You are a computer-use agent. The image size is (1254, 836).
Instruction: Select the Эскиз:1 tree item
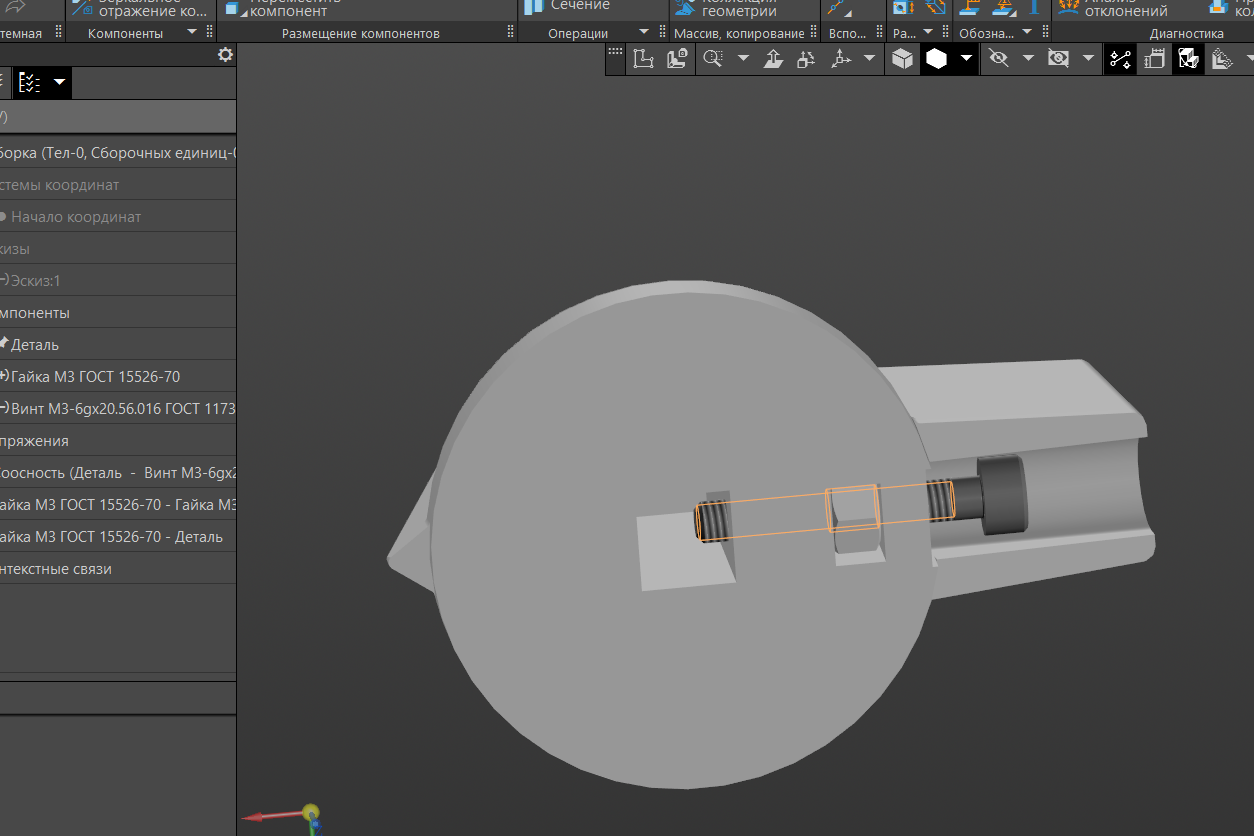tap(118, 281)
